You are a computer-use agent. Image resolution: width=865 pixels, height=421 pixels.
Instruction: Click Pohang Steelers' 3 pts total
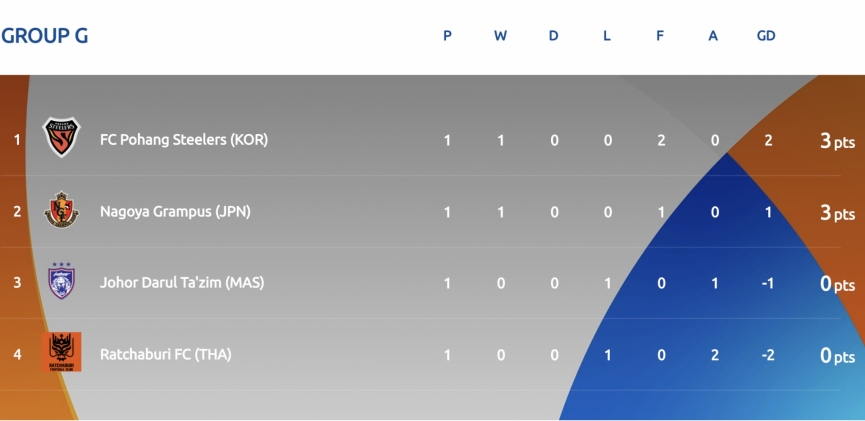(x=837, y=142)
